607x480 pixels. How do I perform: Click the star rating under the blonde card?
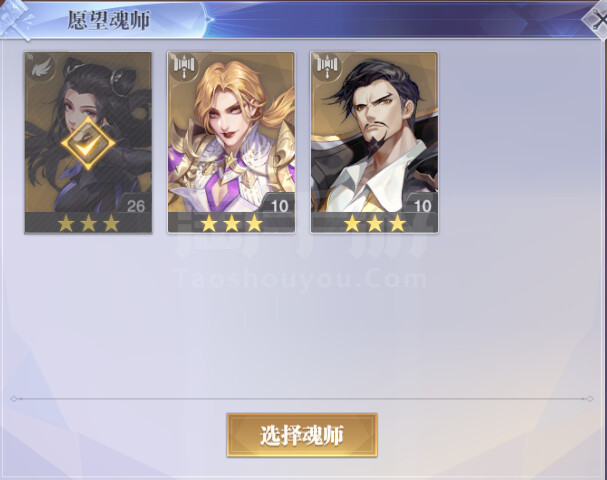[x=231, y=223]
